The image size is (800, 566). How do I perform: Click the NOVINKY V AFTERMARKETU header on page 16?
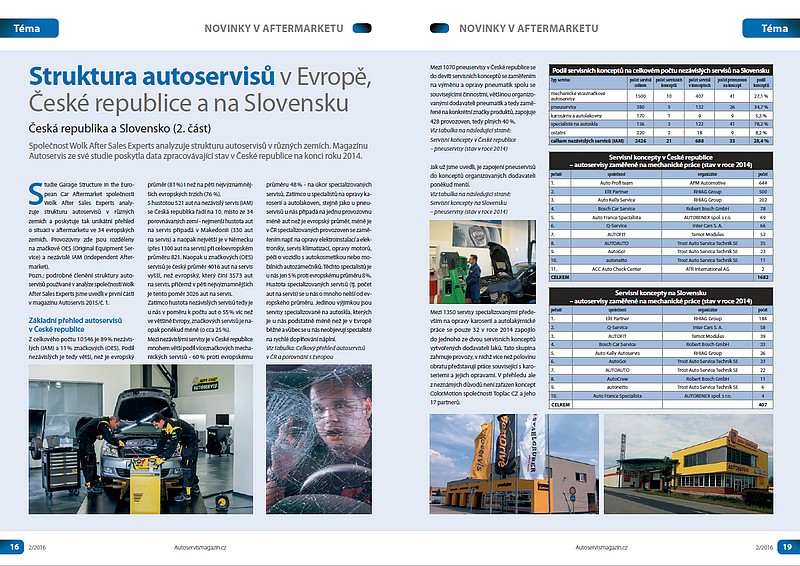(x=274, y=29)
